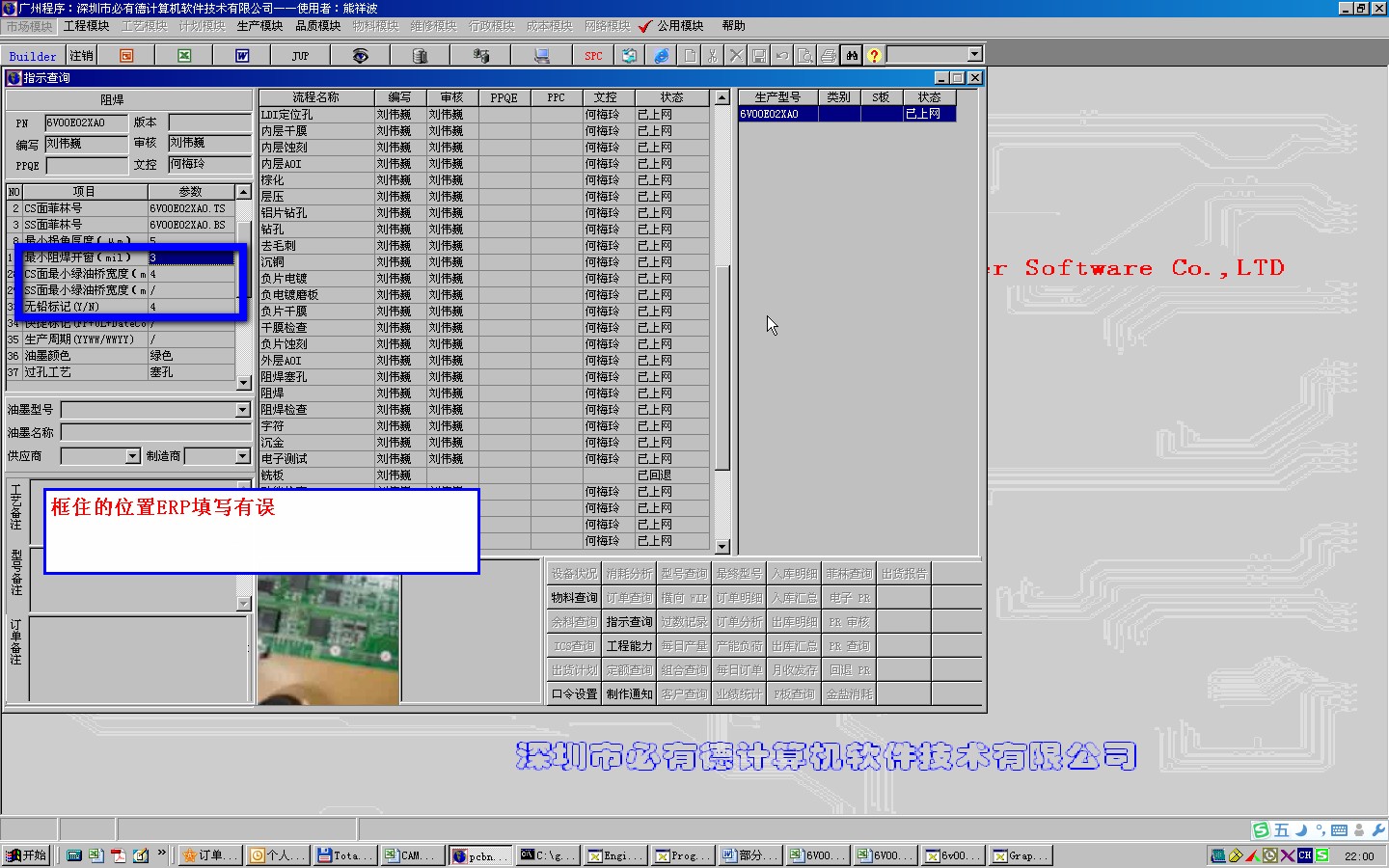Click the Word icon in the toolbar
Screen dimensions: 1389x868
[x=242, y=56]
